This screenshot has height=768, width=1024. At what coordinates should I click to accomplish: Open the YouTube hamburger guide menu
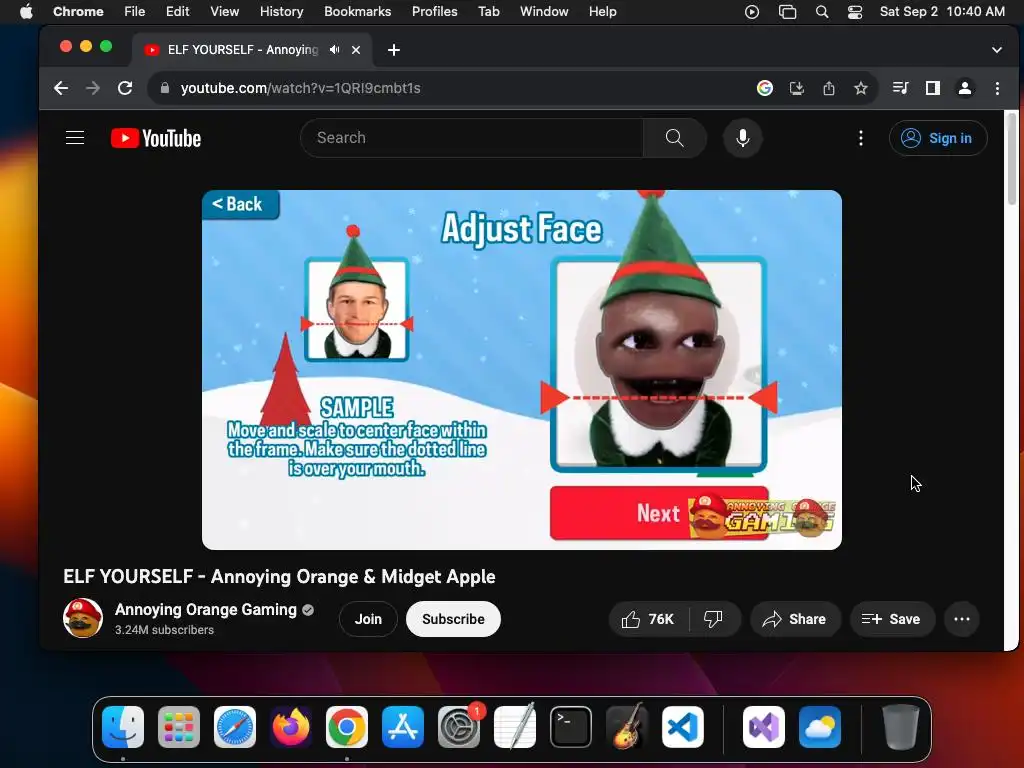(x=75, y=138)
